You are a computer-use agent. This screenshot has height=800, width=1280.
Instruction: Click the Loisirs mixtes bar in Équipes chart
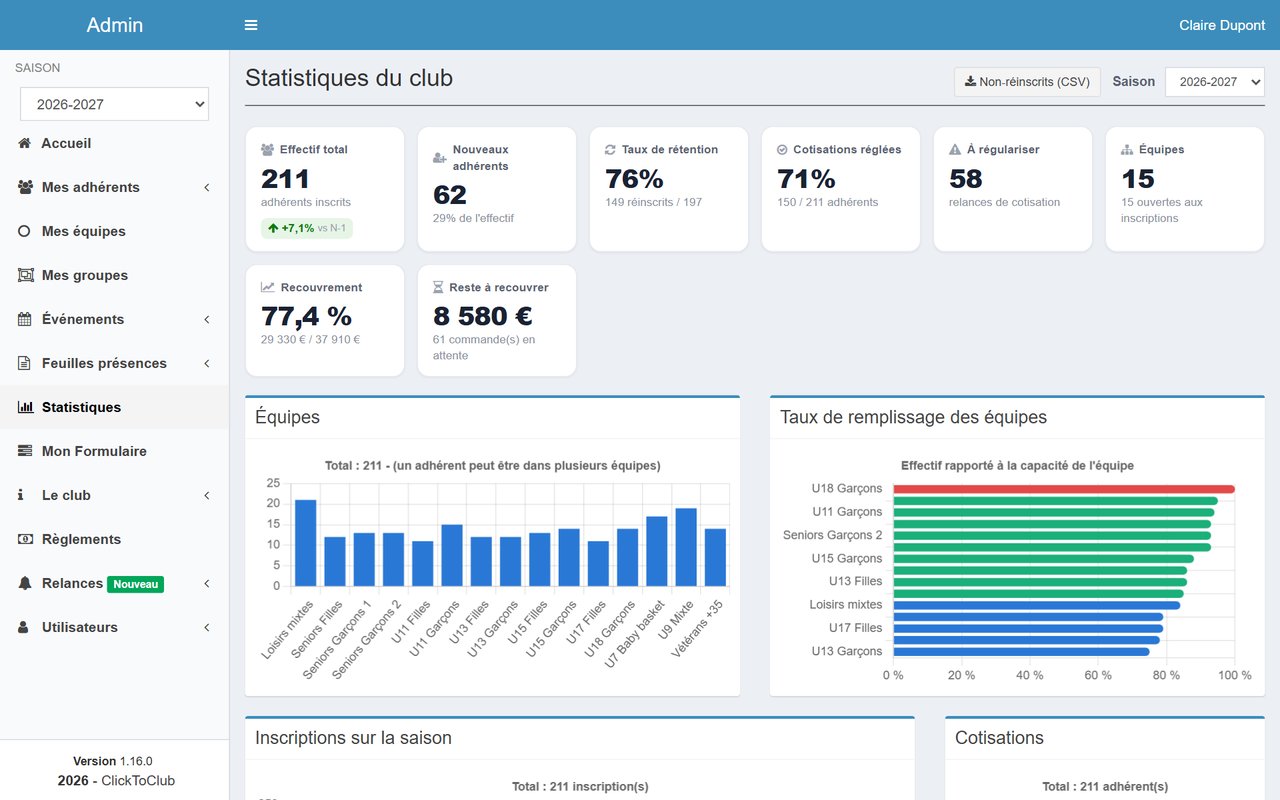tap(305, 543)
